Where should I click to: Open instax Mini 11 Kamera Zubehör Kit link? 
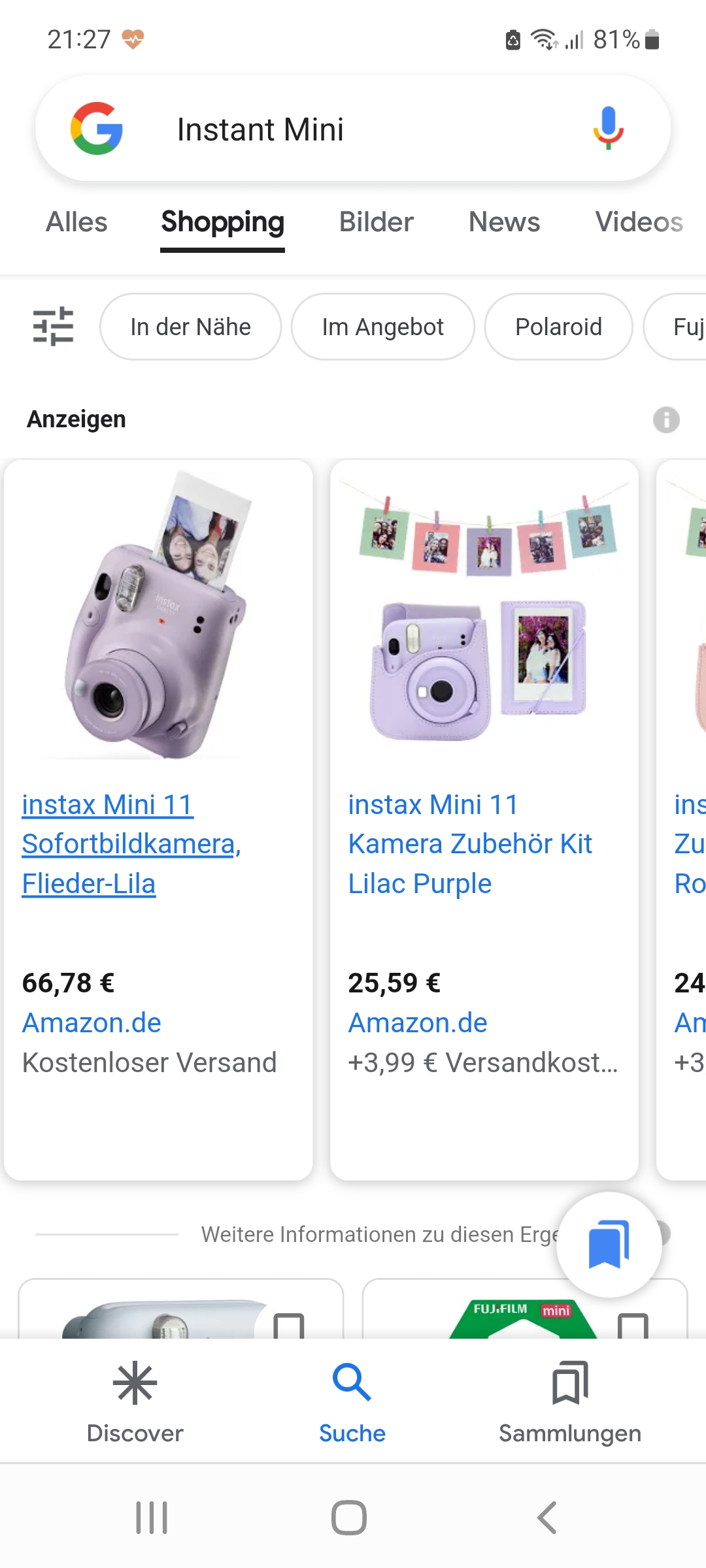pos(469,843)
